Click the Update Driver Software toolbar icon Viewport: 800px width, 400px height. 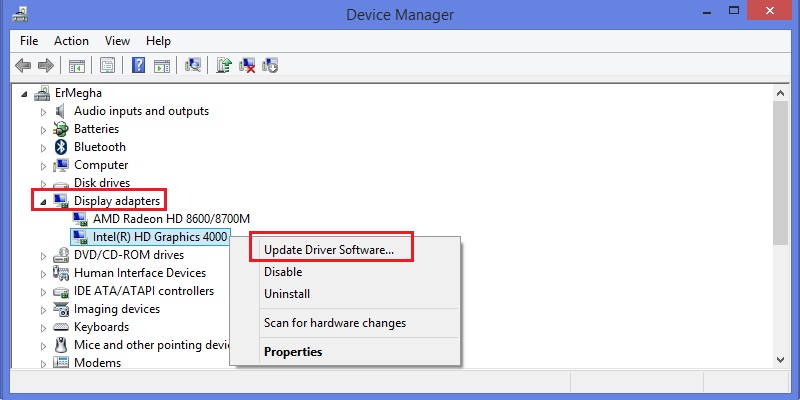[x=224, y=65]
